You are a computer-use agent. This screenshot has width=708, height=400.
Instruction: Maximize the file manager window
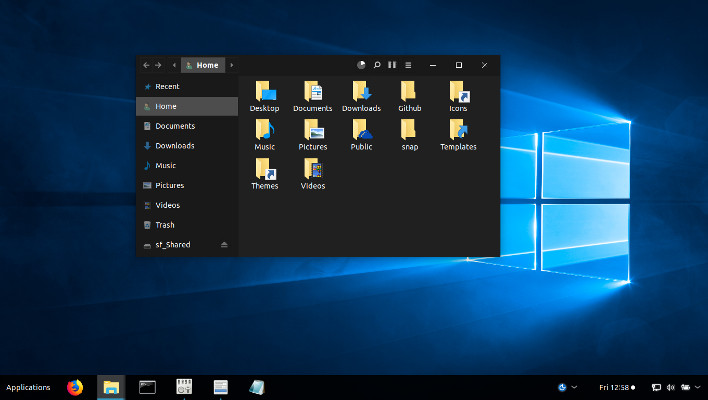click(459, 65)
